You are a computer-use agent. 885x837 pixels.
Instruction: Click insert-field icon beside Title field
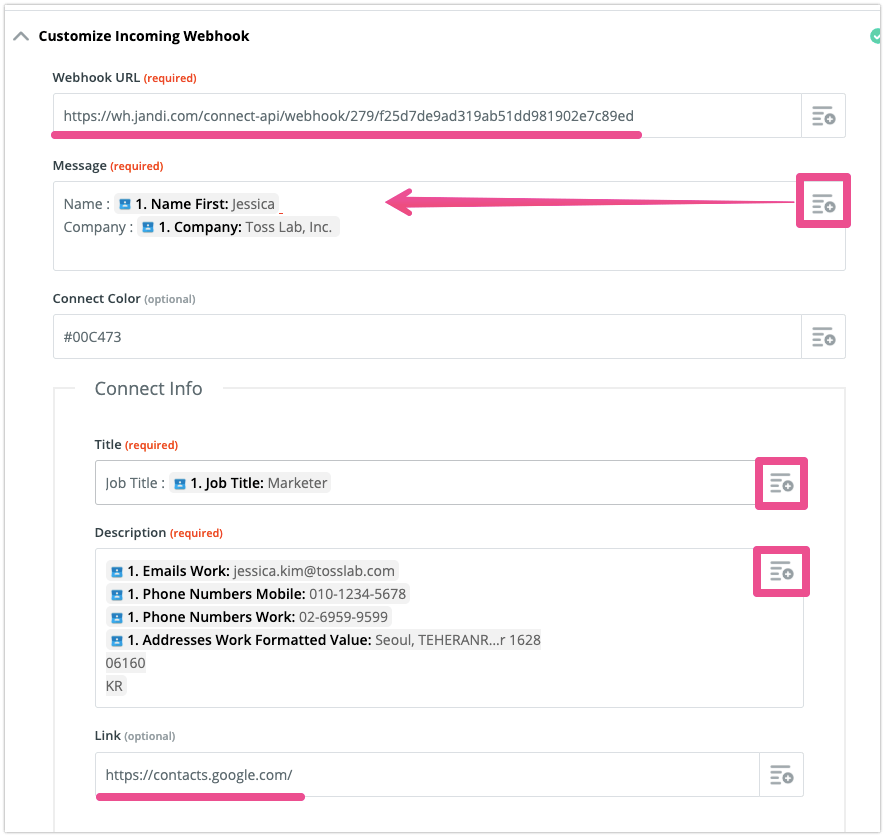(781, 483)
